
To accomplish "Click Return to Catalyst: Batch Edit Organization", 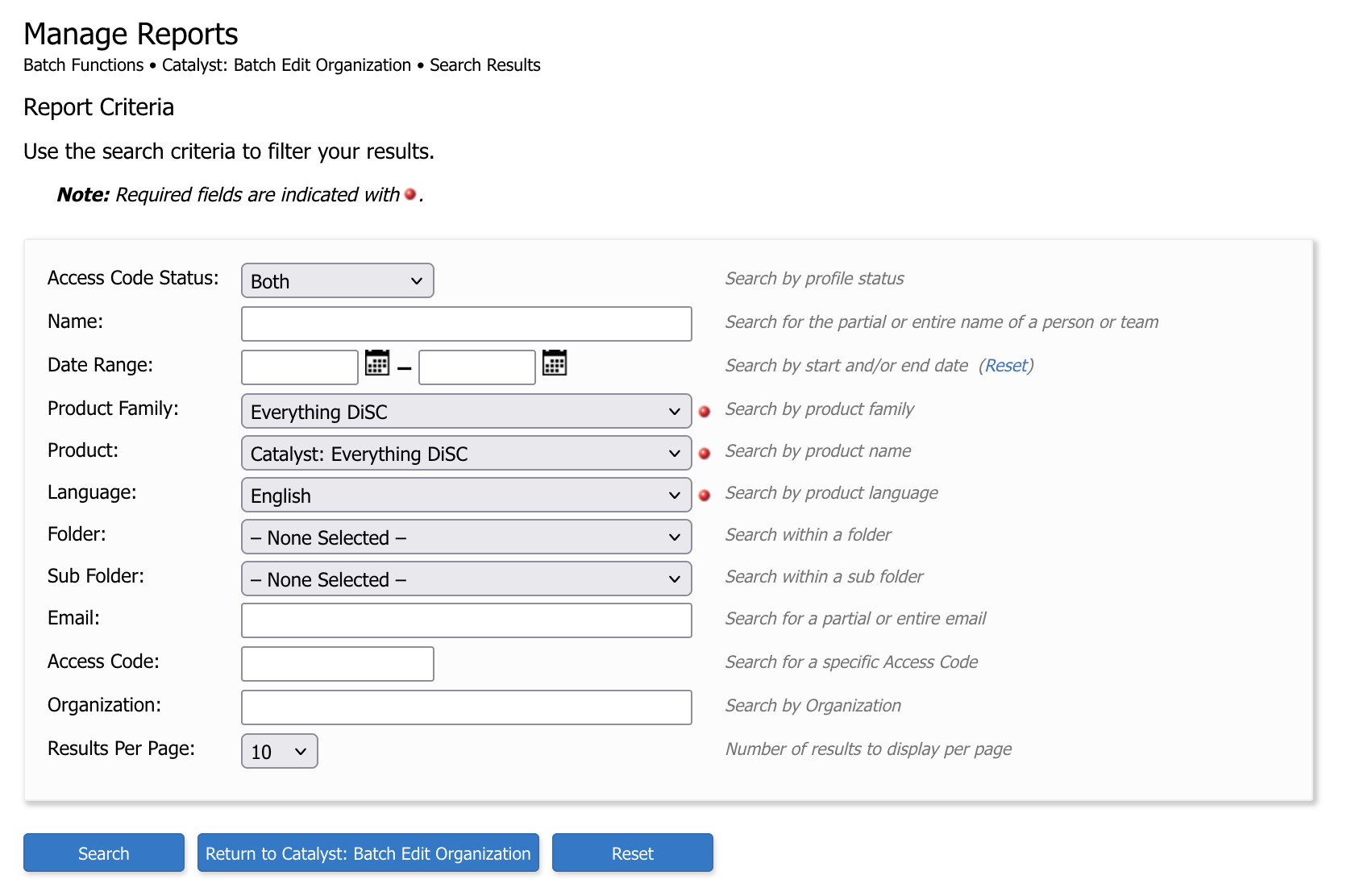I will click(368, 852).
